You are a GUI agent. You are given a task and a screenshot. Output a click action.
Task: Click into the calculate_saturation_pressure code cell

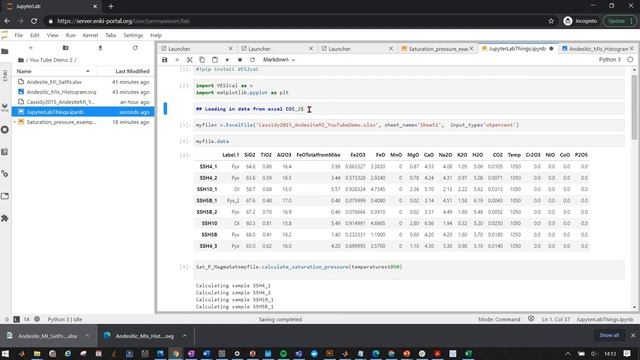click(x=409, y=270)
